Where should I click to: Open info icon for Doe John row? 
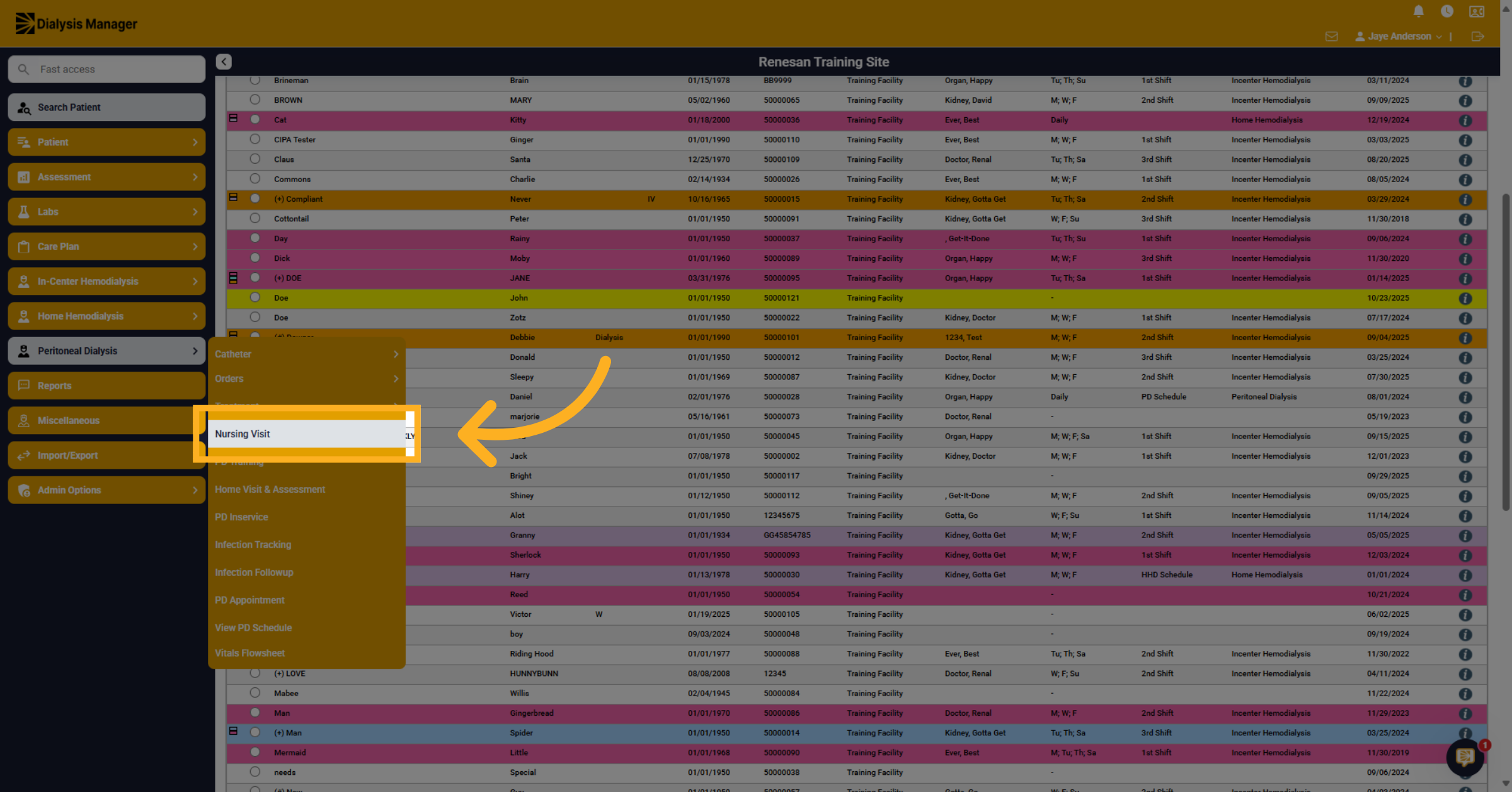[x=1465, y=299]
